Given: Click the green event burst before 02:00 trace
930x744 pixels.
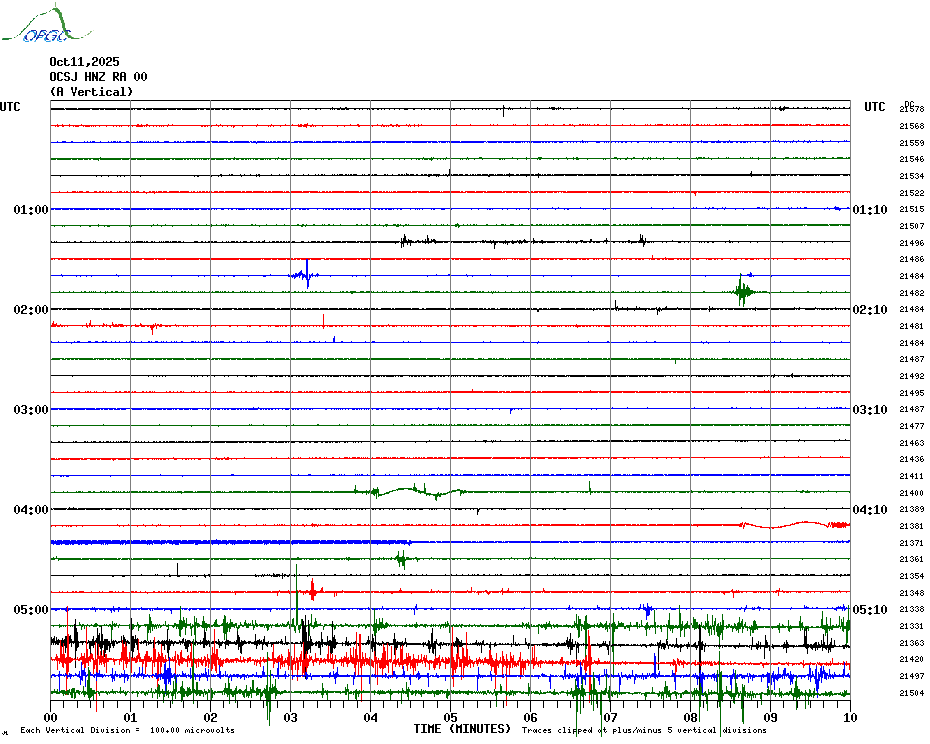Looking at the screenshot, I should [x=742, y=292].
